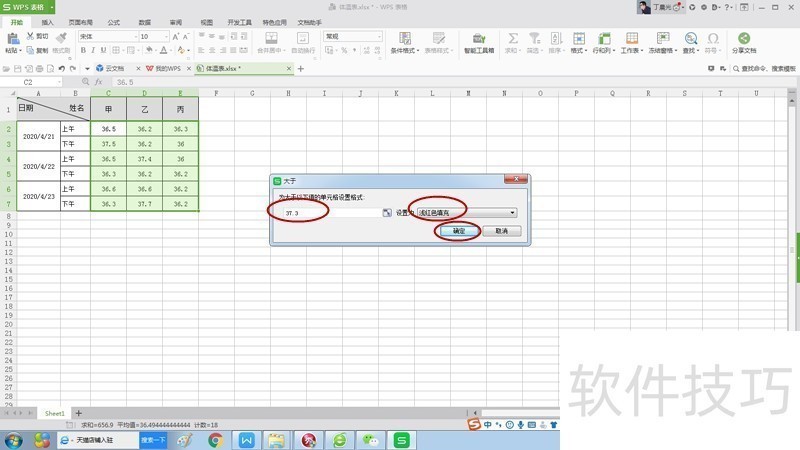Toggle Italic formatting
Screen dimensions: 800x450
point(93,50)
